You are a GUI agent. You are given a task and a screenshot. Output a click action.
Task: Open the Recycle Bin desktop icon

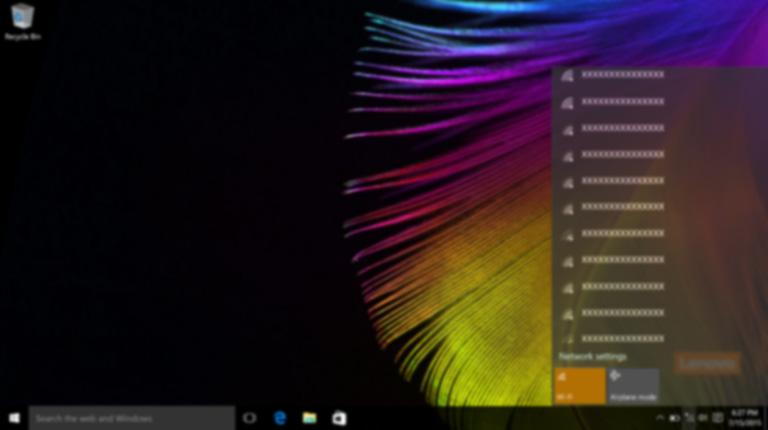pyautogui.click(x=22, y=22)
